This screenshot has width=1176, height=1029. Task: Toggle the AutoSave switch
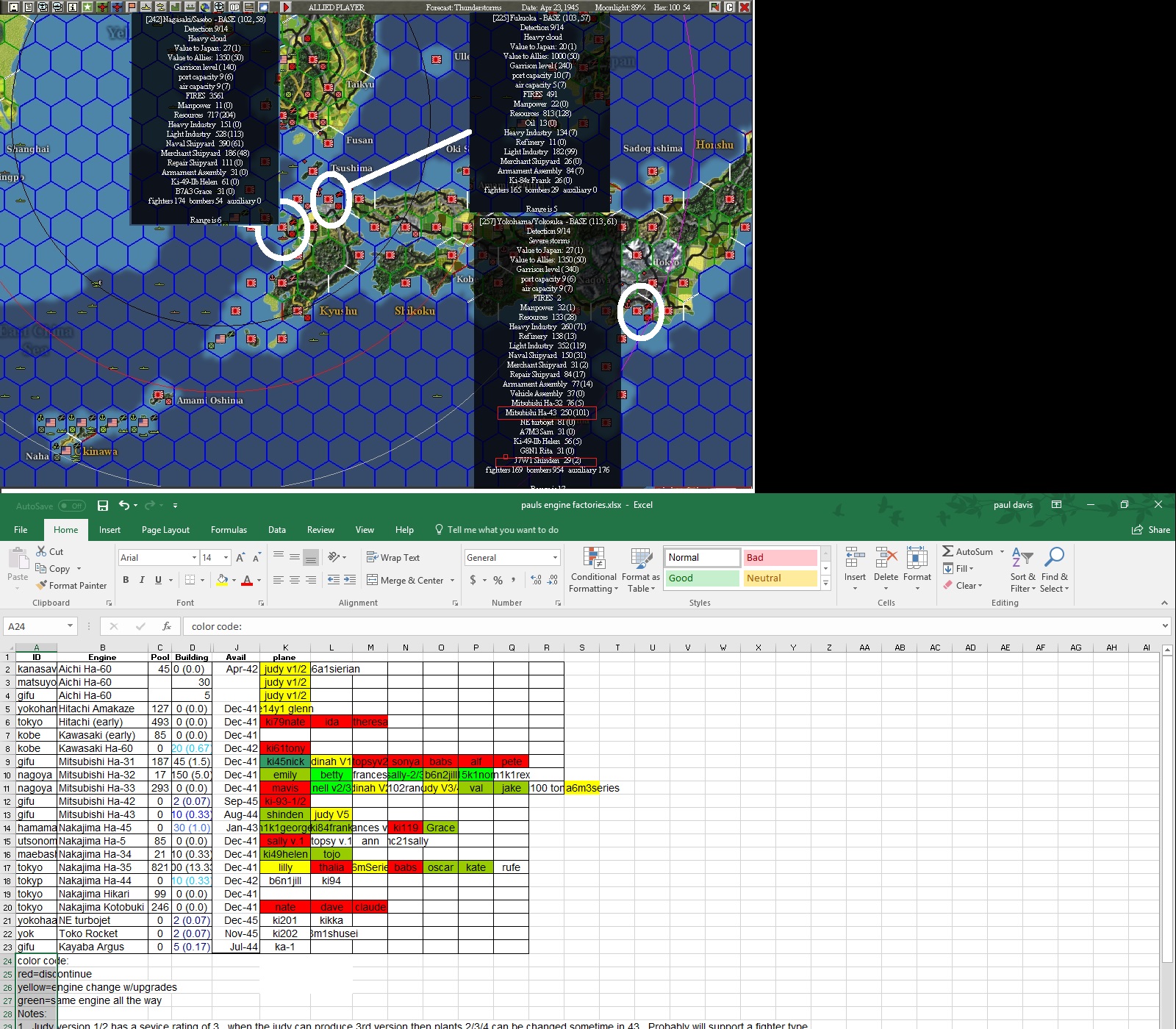(71, 506)
